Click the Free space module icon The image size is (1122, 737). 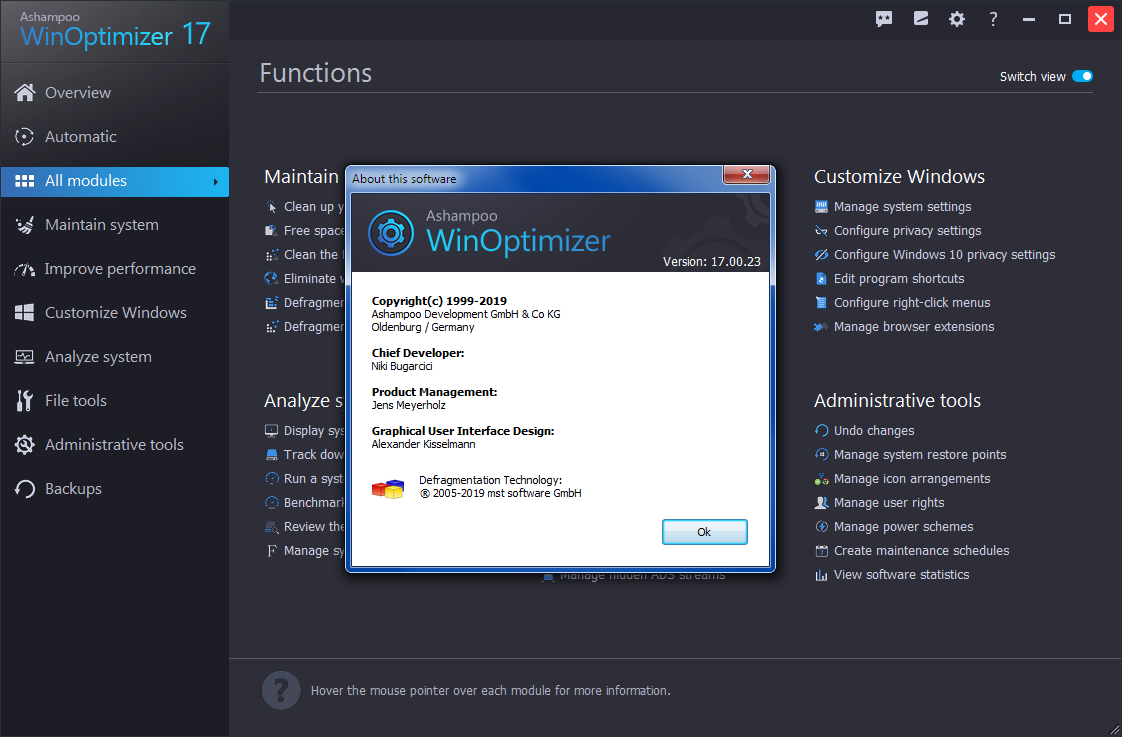click(271, 230)
